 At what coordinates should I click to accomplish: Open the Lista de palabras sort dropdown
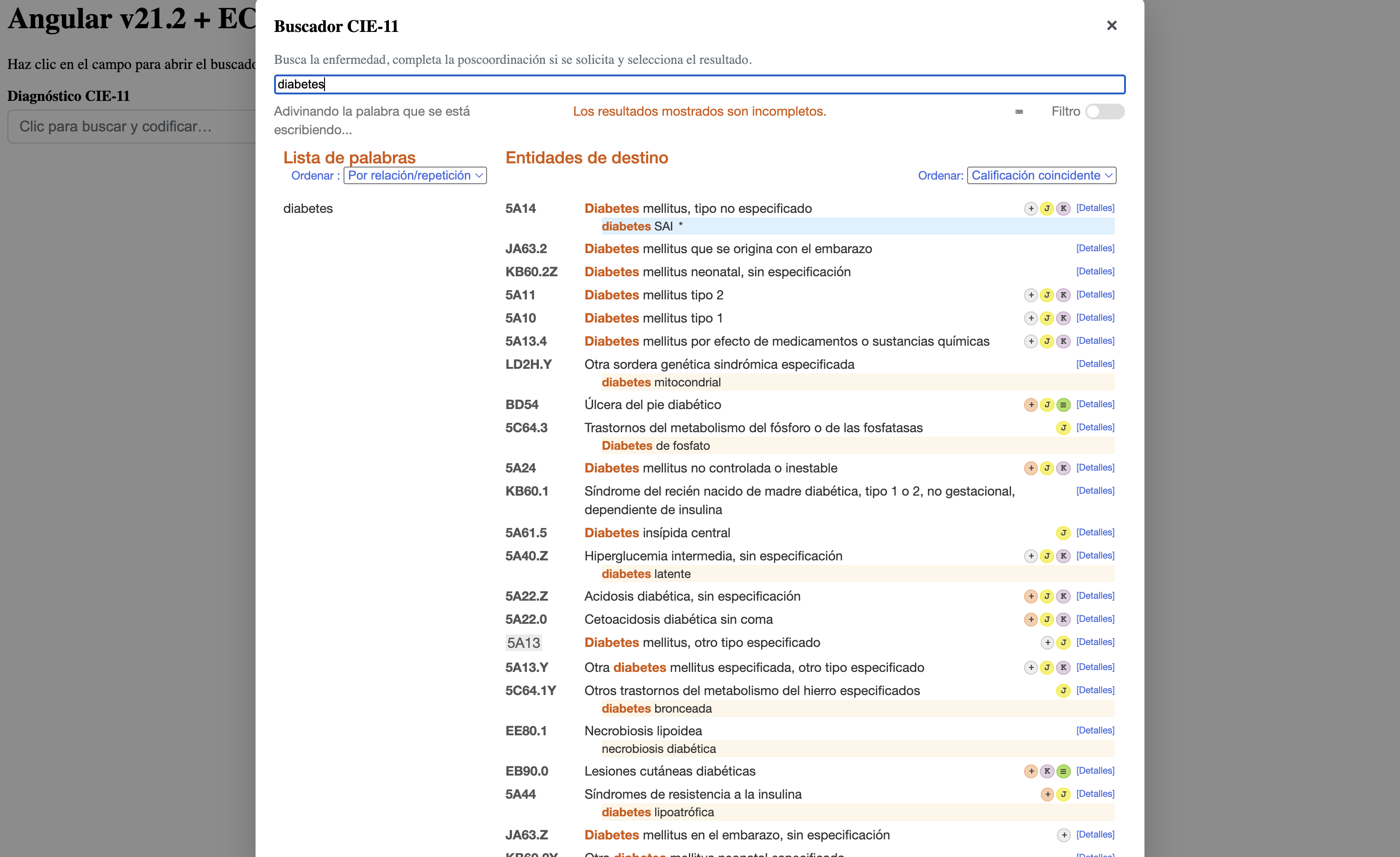click(415, 175)
